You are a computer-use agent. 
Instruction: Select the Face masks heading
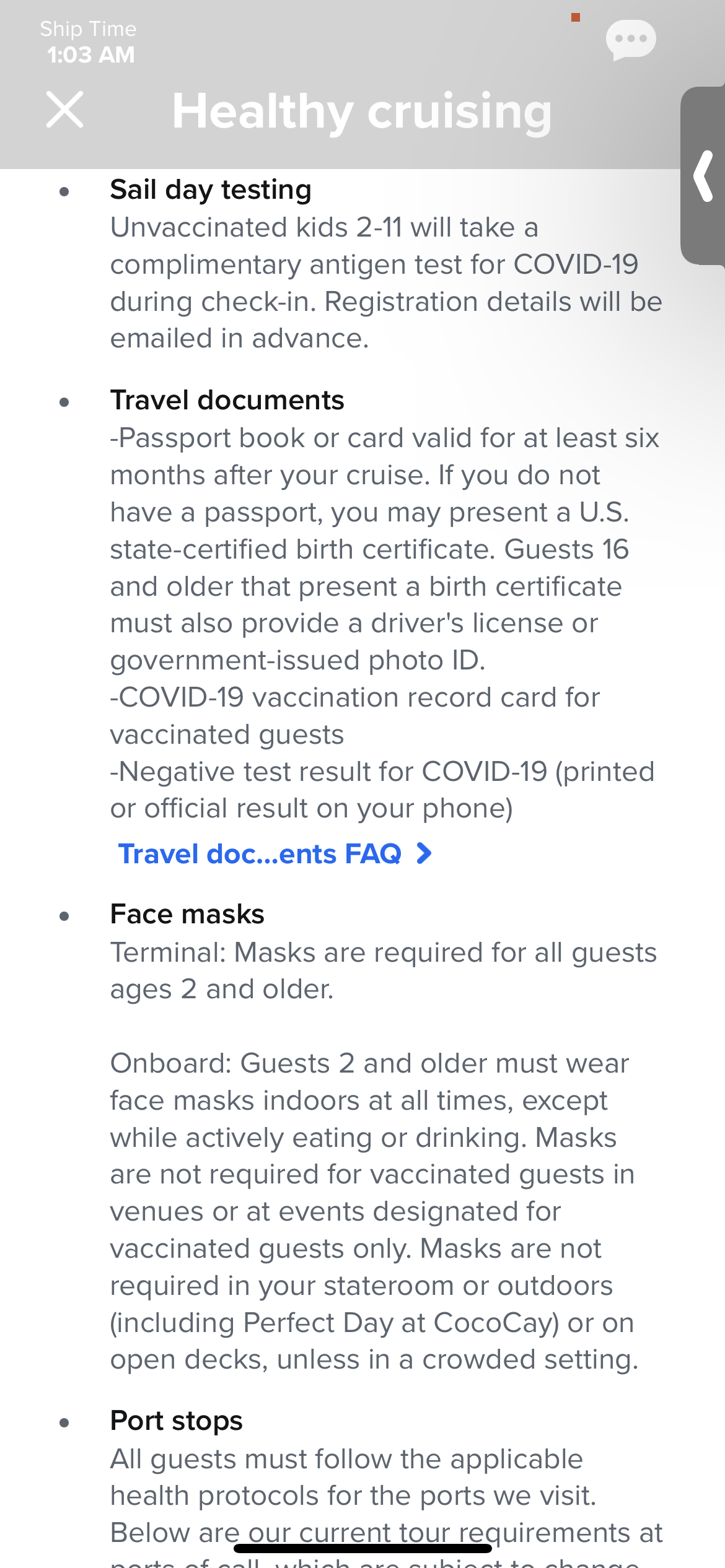coord(187,914)
